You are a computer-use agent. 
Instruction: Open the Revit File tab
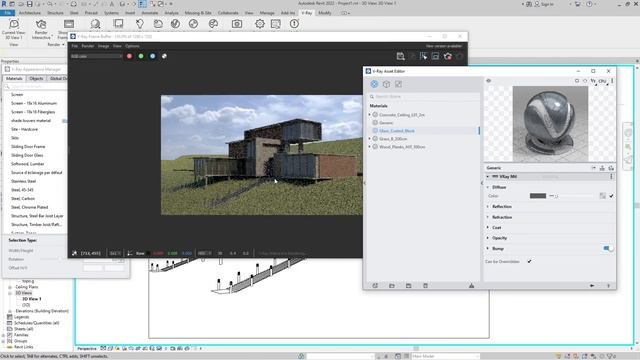click(x=7, y=13)
